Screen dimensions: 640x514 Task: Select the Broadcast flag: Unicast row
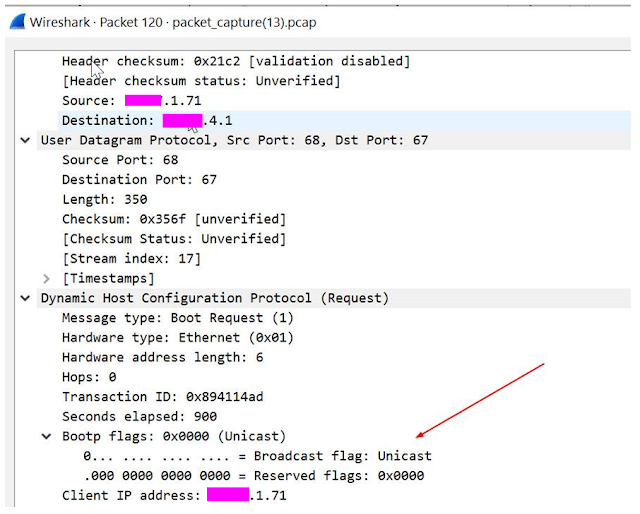click(x=257, y=456)
